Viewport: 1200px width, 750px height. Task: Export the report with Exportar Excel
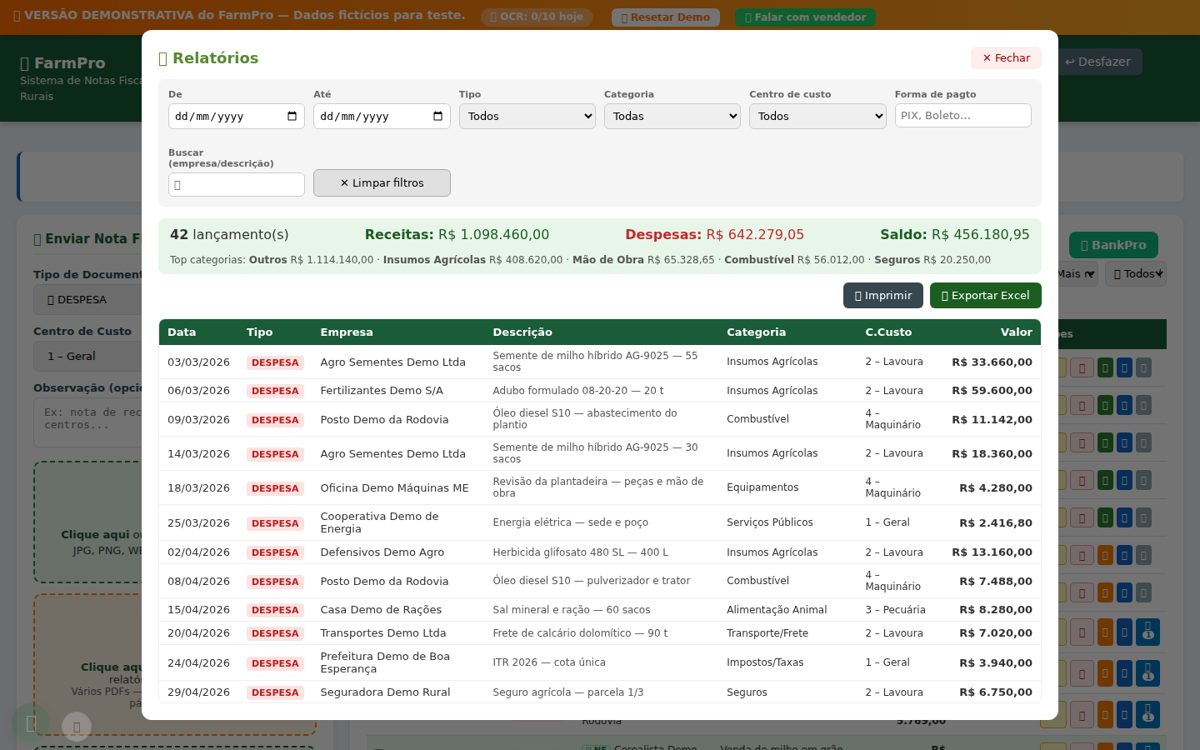coord(986,295)
